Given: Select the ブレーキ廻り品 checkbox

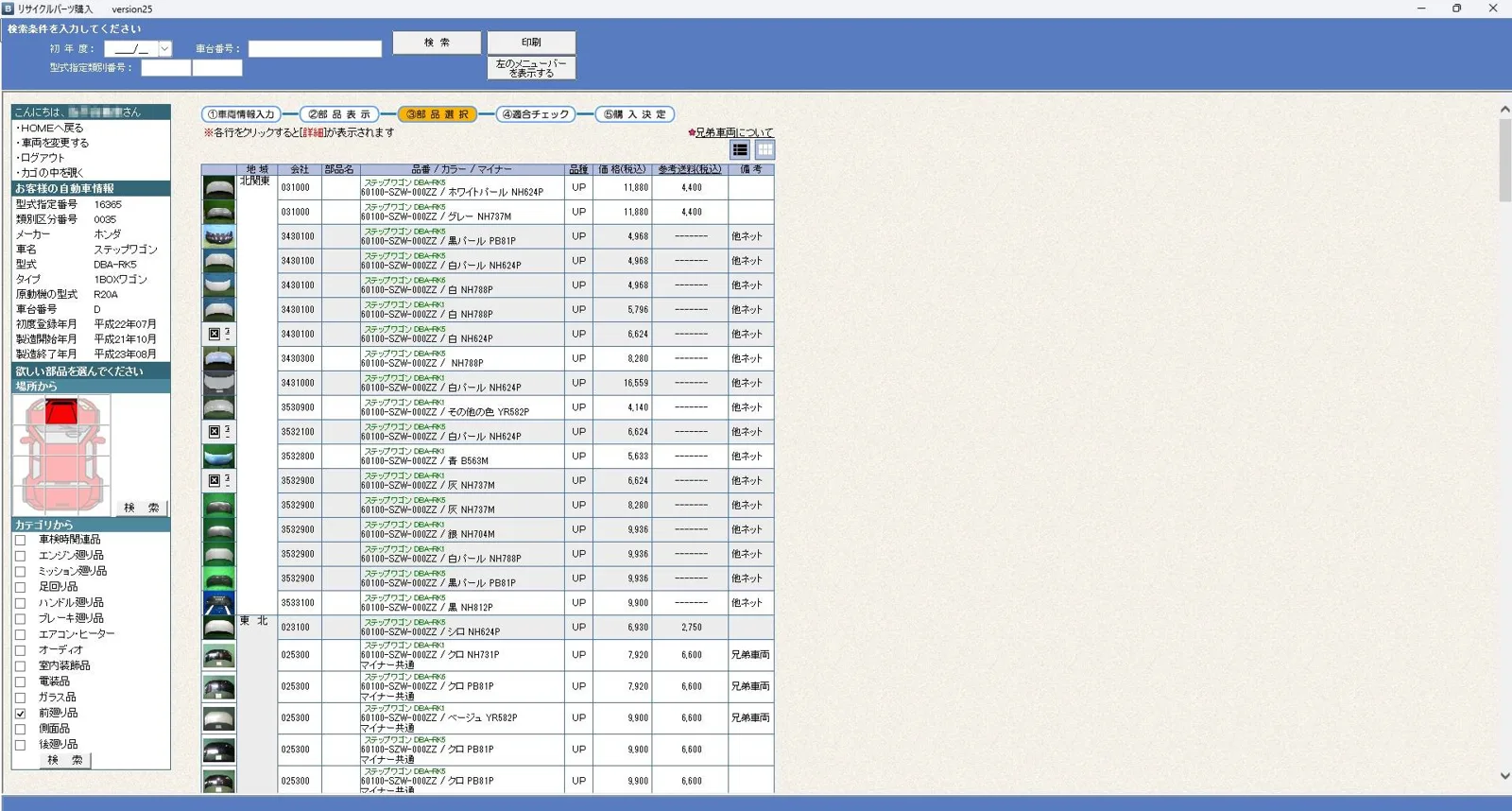Looking at the screenshot, I should click(x=20, y=619).
